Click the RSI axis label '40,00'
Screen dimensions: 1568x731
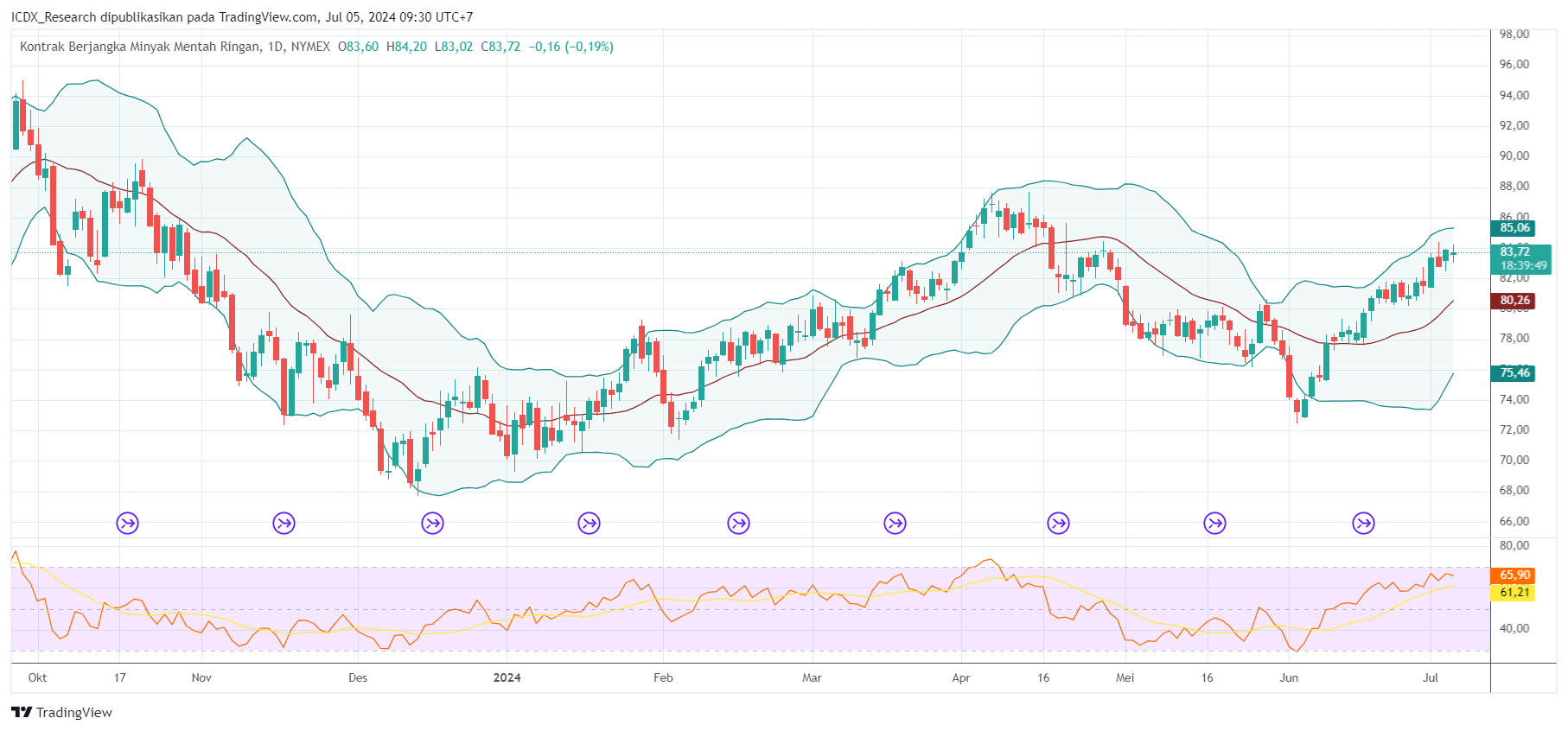click(x=1514, y=628)
